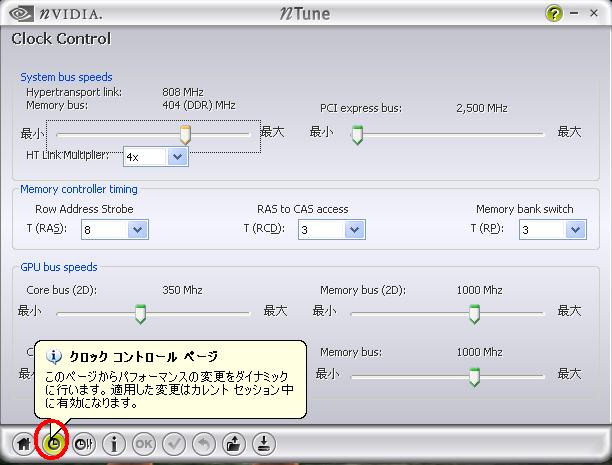Expand the T (RCD) dropdown
Screen dimensions: 612x465
click(x=354, y=230)
